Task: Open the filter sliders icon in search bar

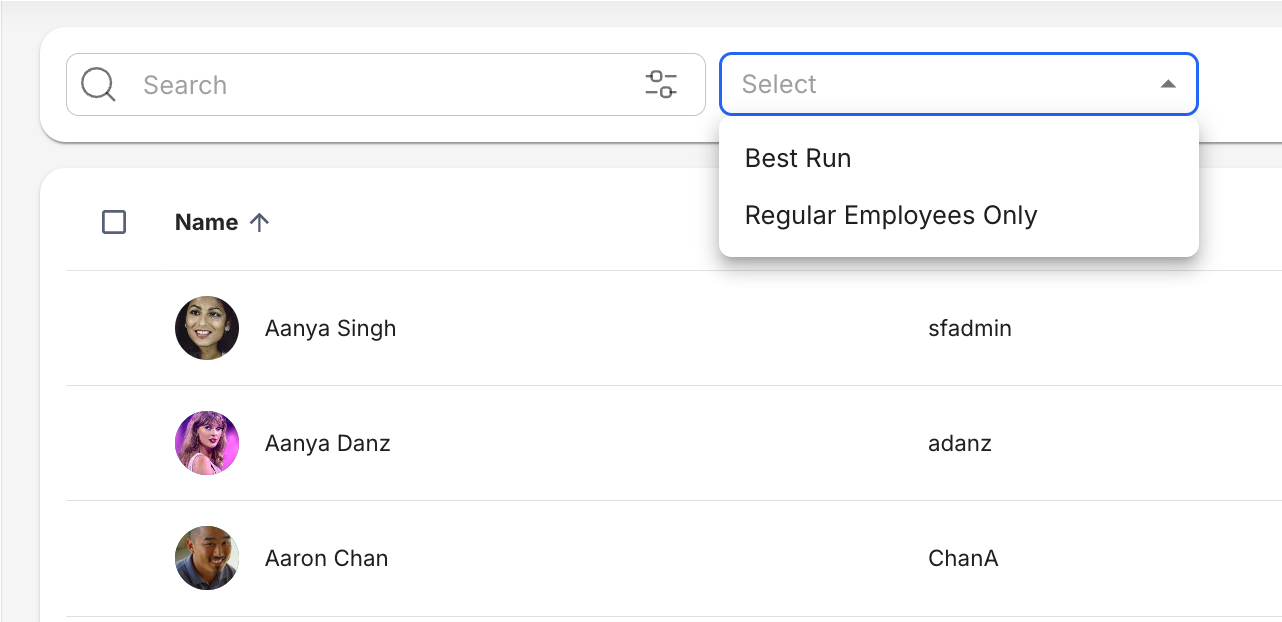Action: [x=661, y=84]
